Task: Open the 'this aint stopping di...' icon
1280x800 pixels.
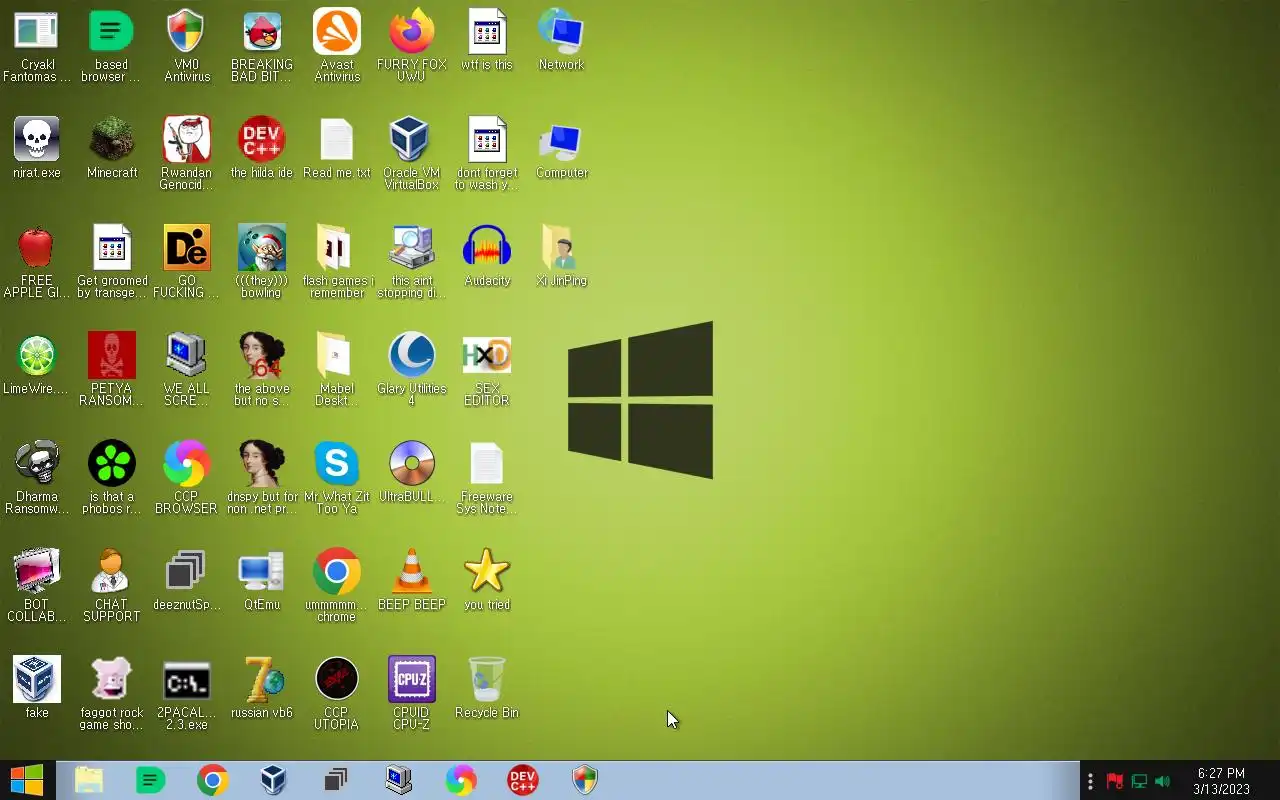Action: (x=412, y=248)
